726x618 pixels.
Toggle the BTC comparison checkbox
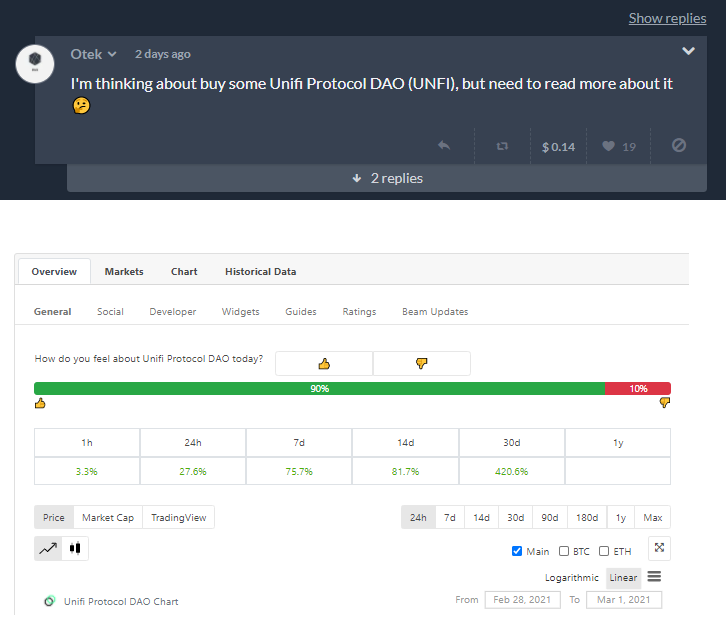coord(564,551)
